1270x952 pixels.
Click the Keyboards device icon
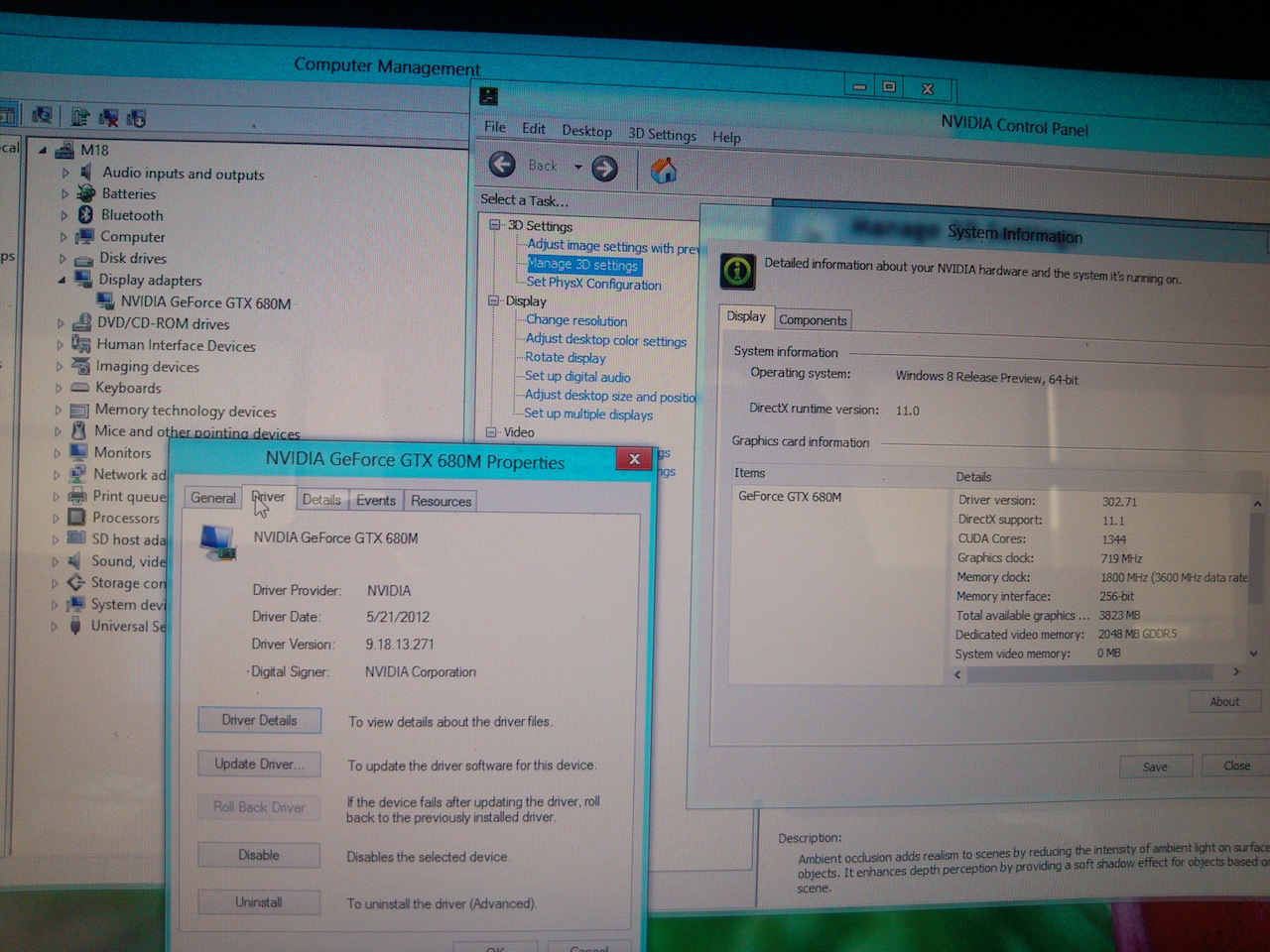(x=79, y=388)
